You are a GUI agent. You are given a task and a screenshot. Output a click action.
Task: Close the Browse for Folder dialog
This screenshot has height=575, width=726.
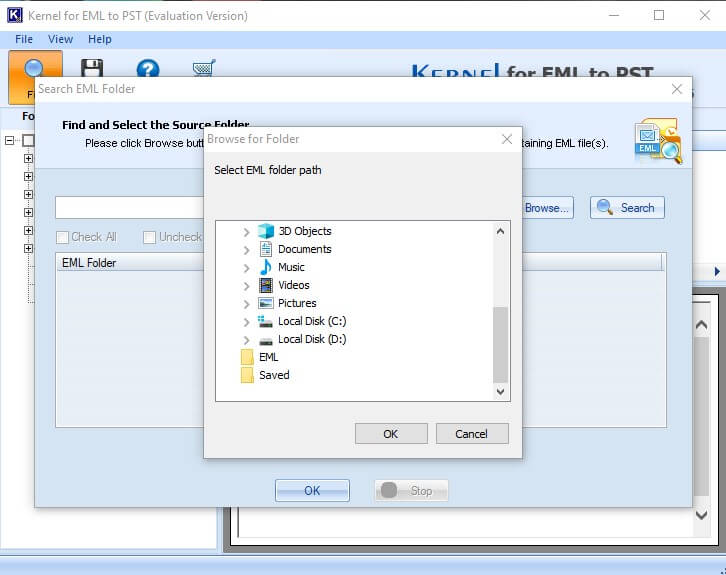[507, 139]
